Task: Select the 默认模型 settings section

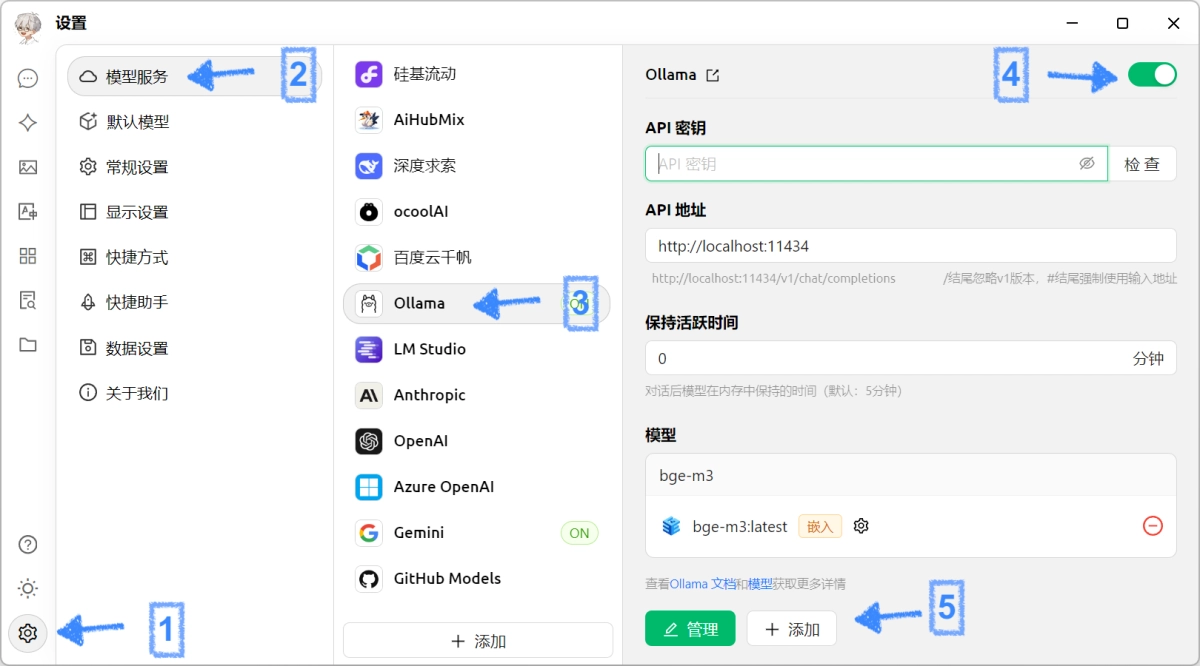Action: click(194, 122)
